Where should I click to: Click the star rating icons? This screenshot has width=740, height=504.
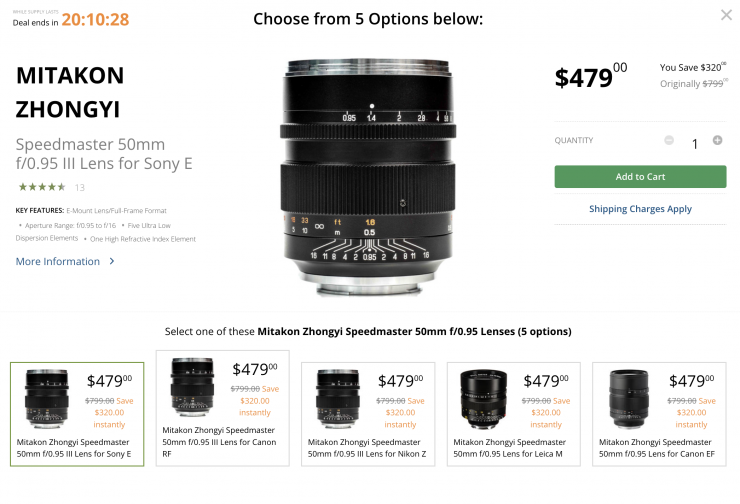[x=41, y=187]
